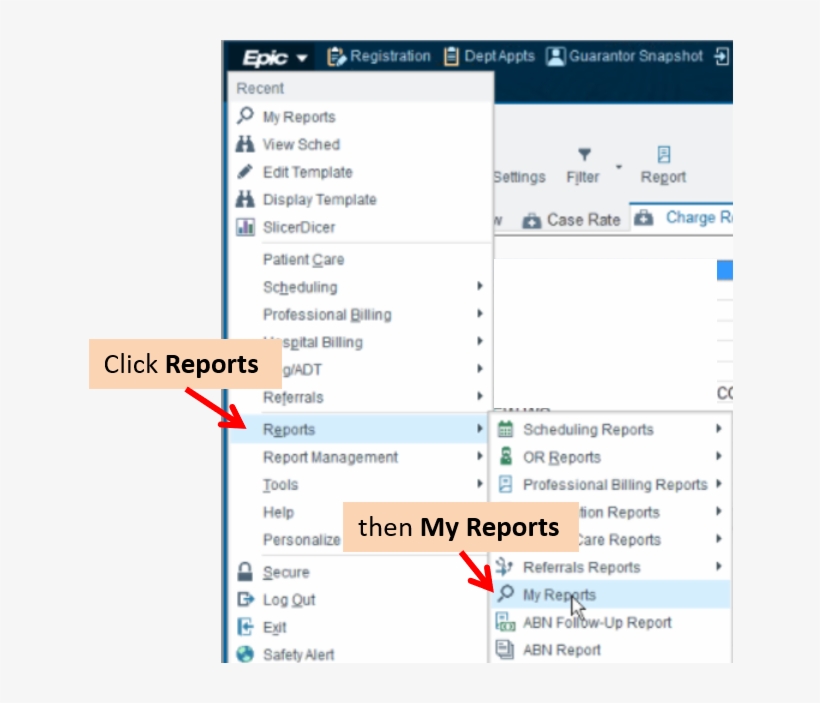The height and width of the screenshot is (703, 820).
Task: Click the submenu My Reports magnifier icon
Action: click(506, 593)
